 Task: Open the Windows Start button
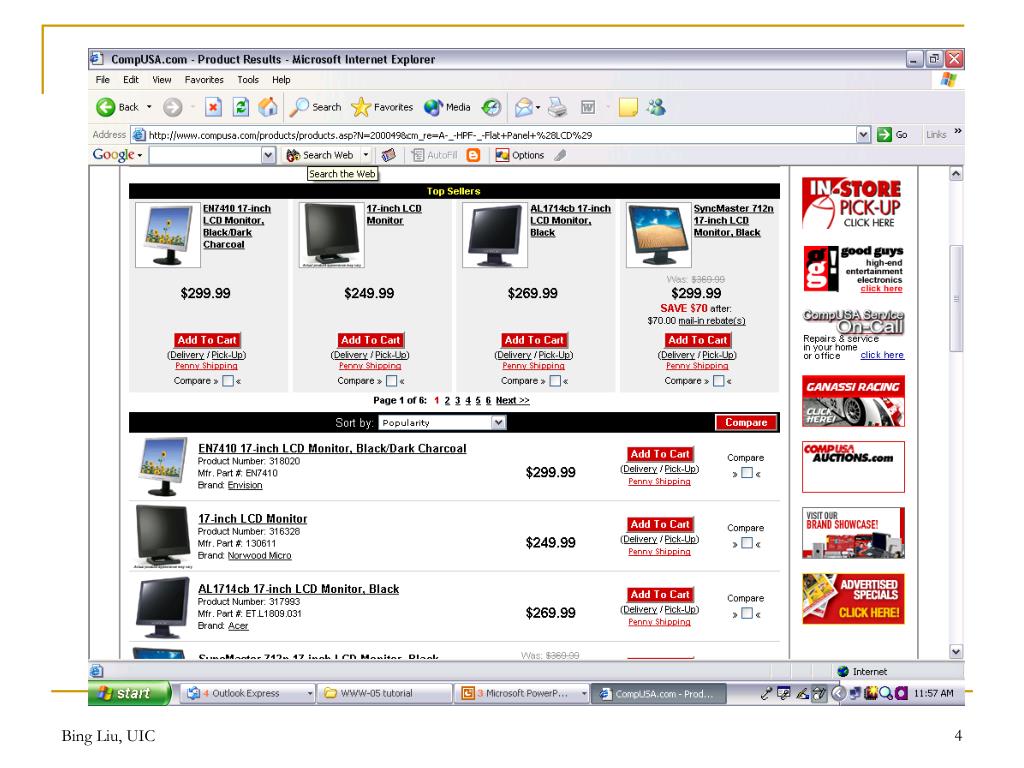[x=129, y=693]
